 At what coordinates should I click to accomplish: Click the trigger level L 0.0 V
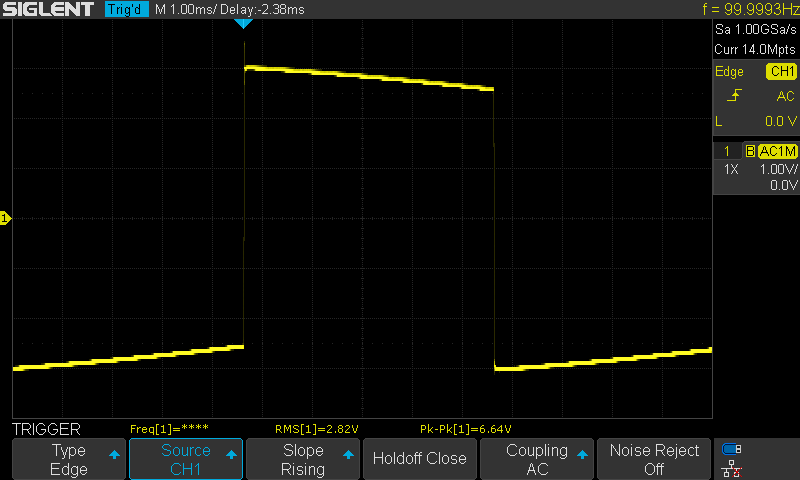[756, 121]
